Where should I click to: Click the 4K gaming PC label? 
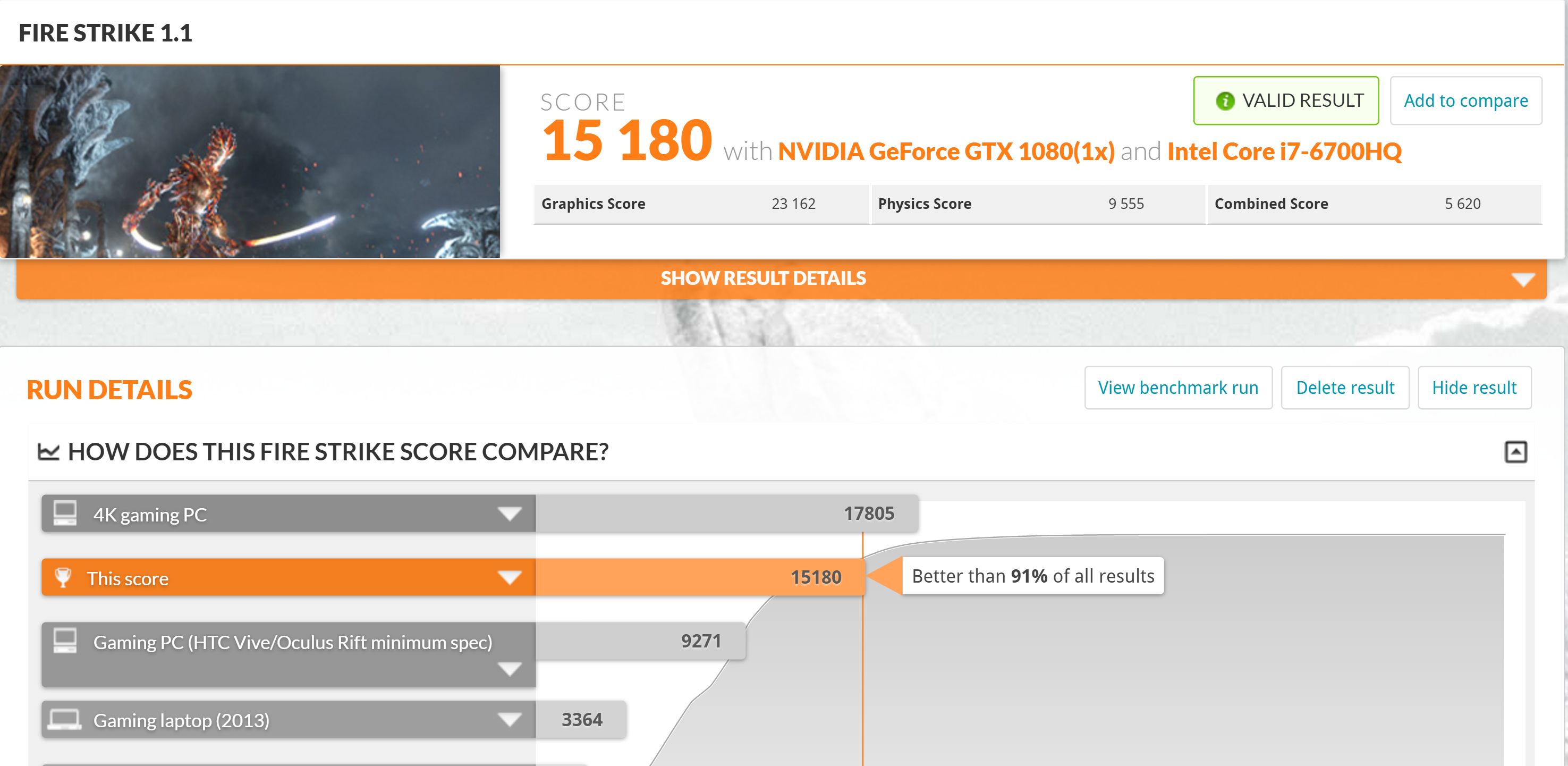click(x=150, y=515)
